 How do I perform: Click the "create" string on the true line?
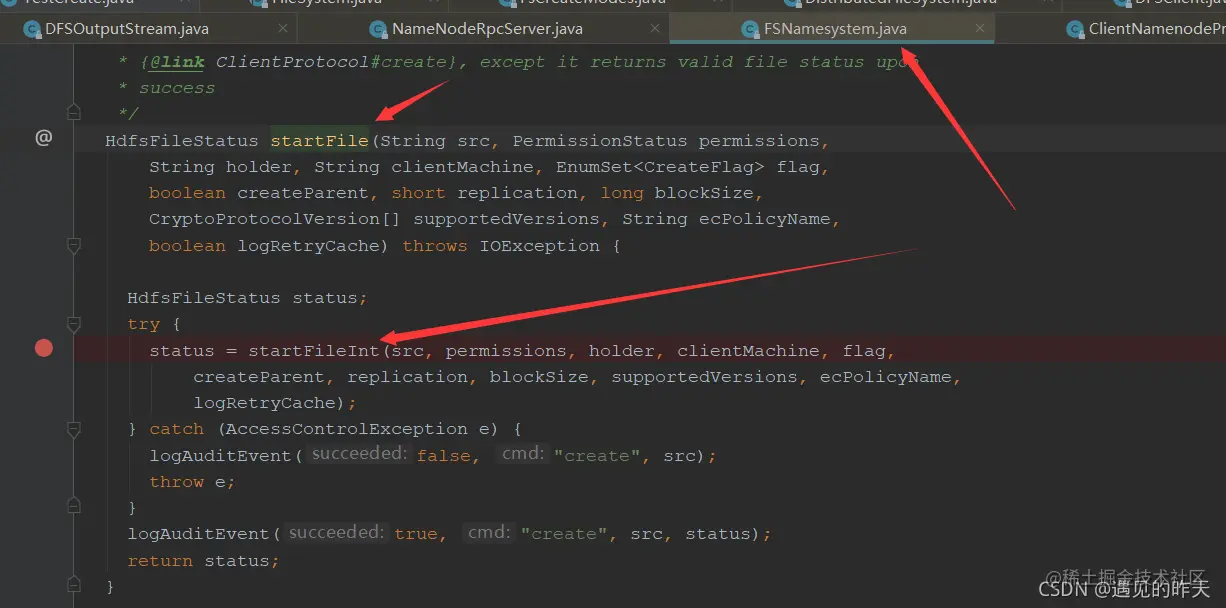point(564,534)
